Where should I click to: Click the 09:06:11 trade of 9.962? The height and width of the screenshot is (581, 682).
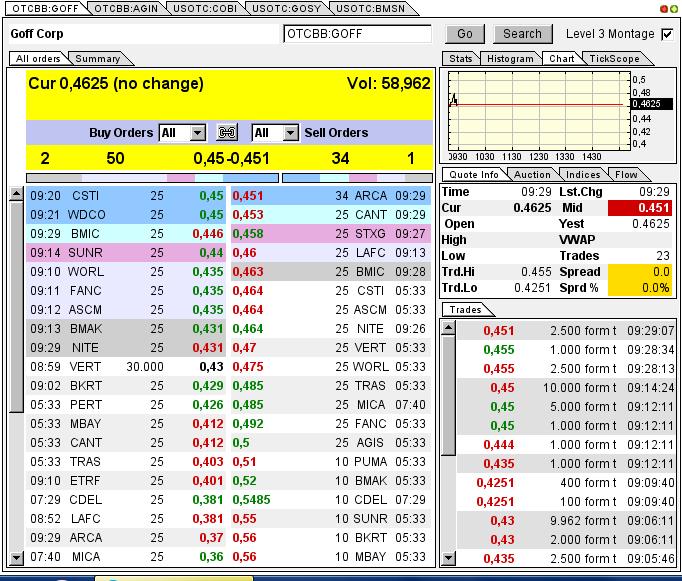point(566,521)
